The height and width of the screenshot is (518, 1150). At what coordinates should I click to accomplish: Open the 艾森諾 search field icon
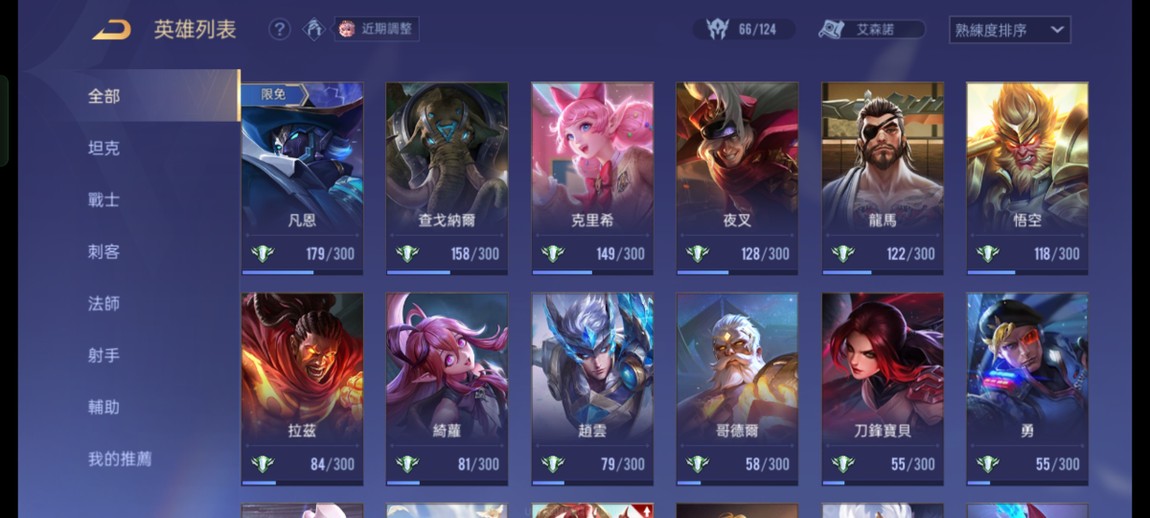coord(832,29)
